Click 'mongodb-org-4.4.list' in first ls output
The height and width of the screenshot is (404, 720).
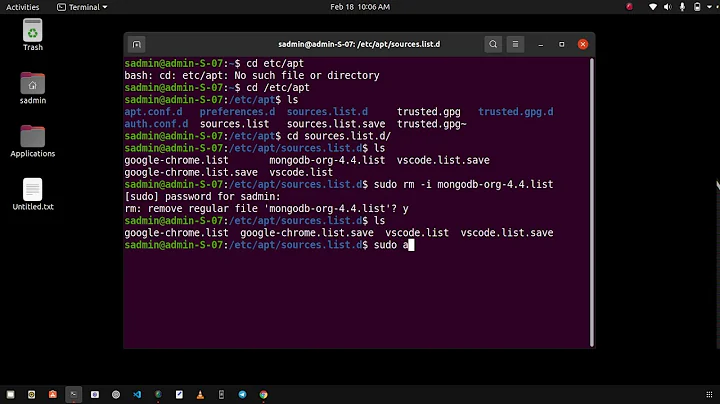[x=327, y=160]
